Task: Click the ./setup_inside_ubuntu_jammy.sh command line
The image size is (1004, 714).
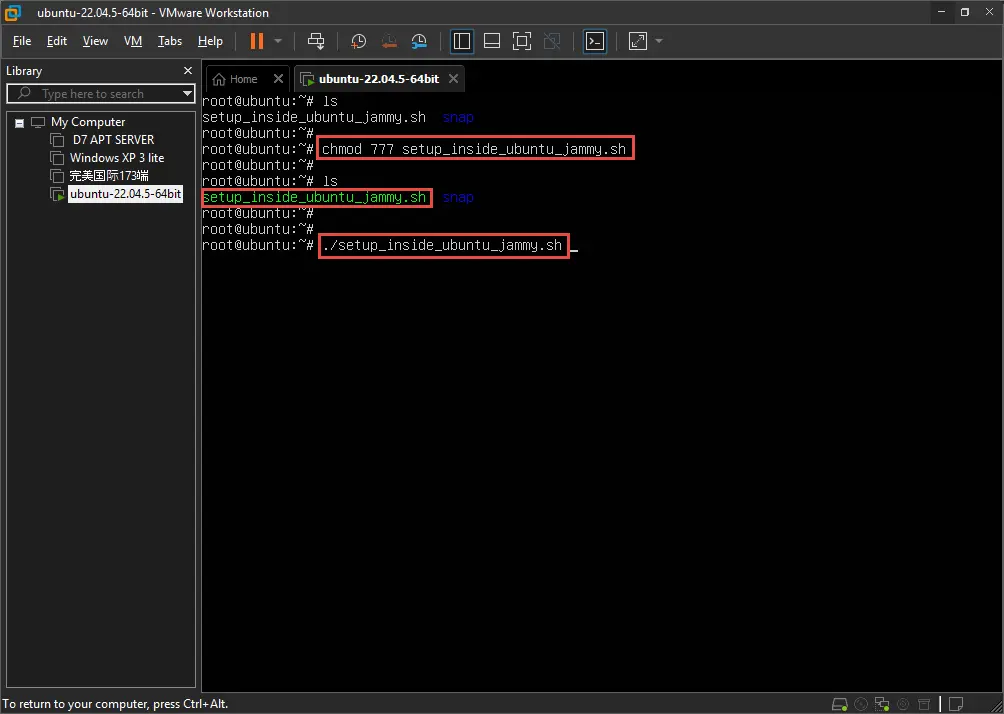Action: click(442, 245)
